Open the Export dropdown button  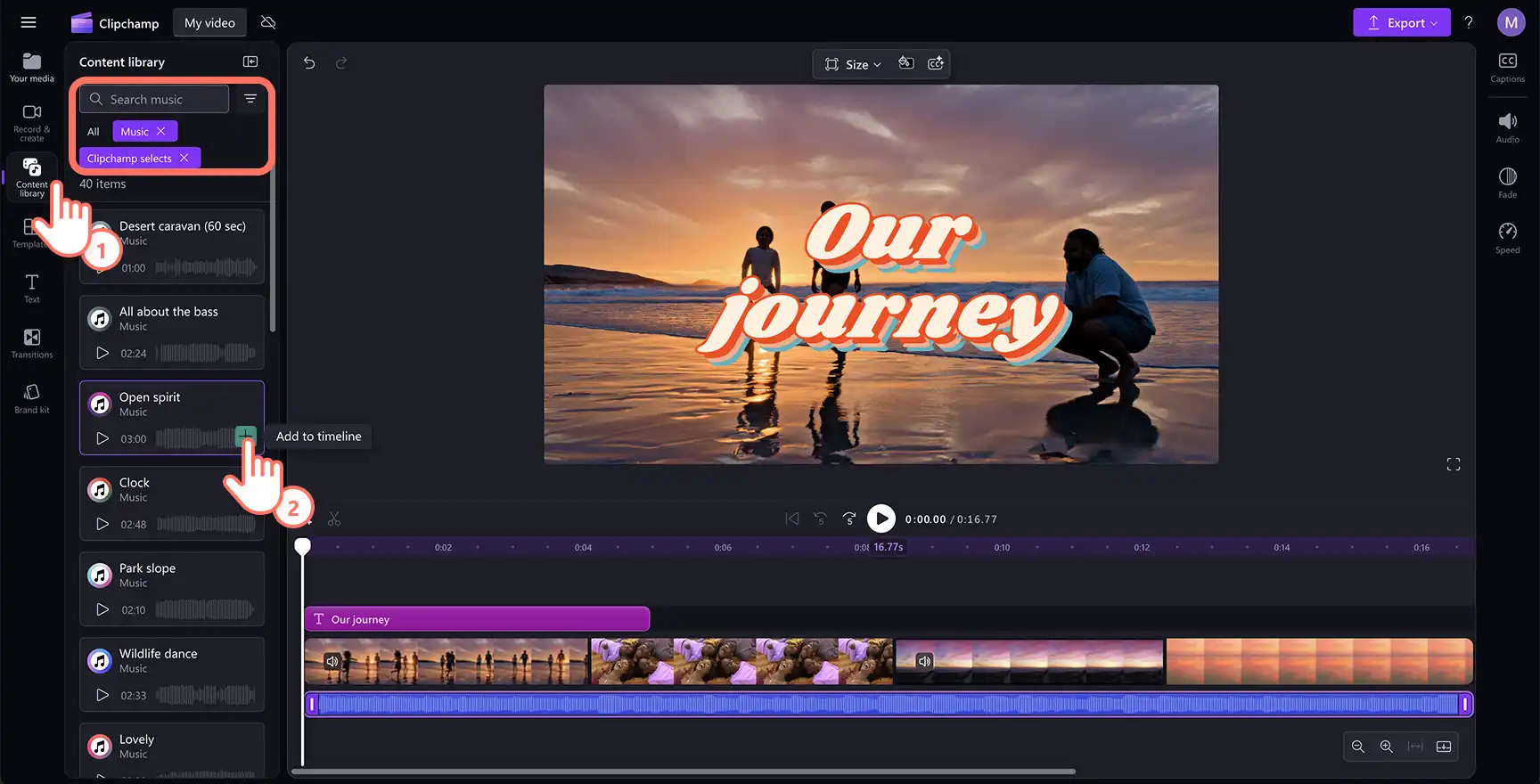coord(1402,22)
